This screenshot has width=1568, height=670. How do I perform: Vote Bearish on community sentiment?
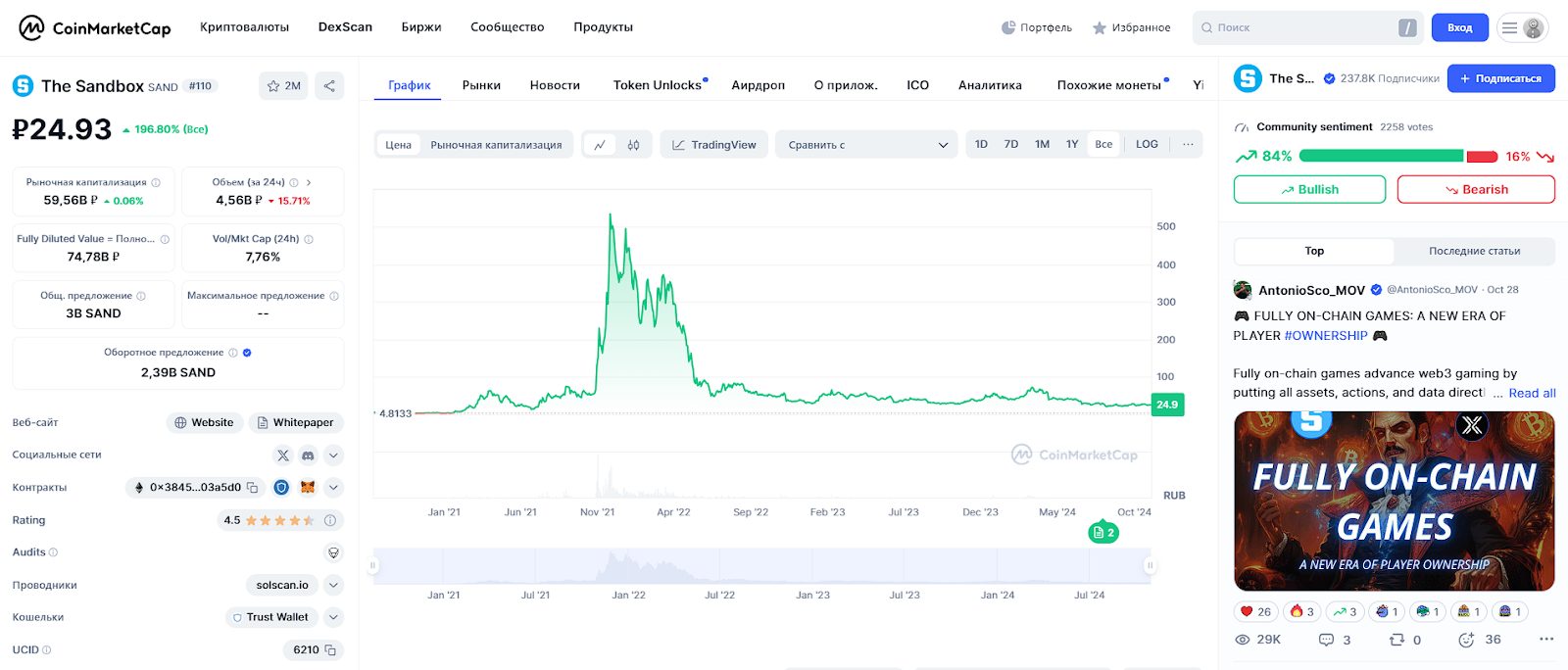coord(1476,190)
